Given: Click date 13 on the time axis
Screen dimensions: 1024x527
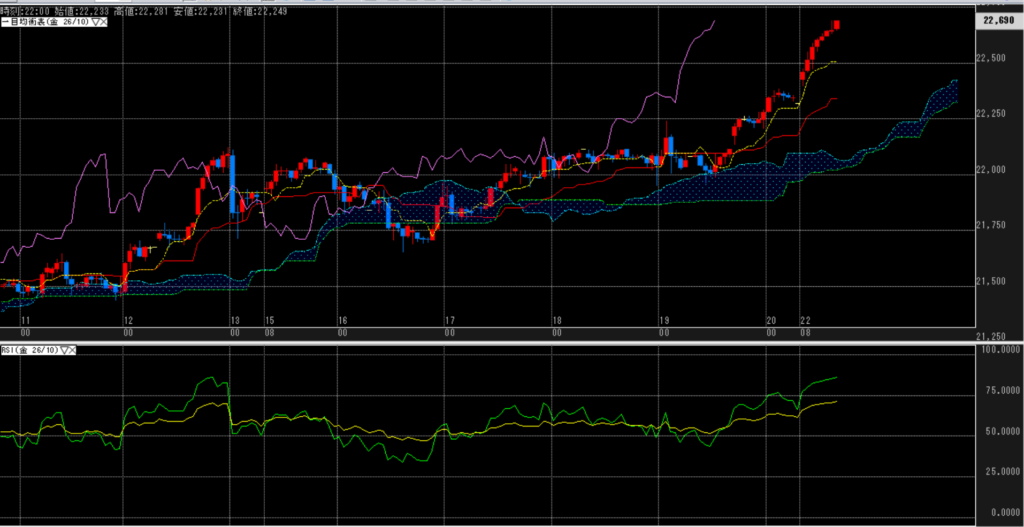Looking at the screenshot, I should point(235,321).
